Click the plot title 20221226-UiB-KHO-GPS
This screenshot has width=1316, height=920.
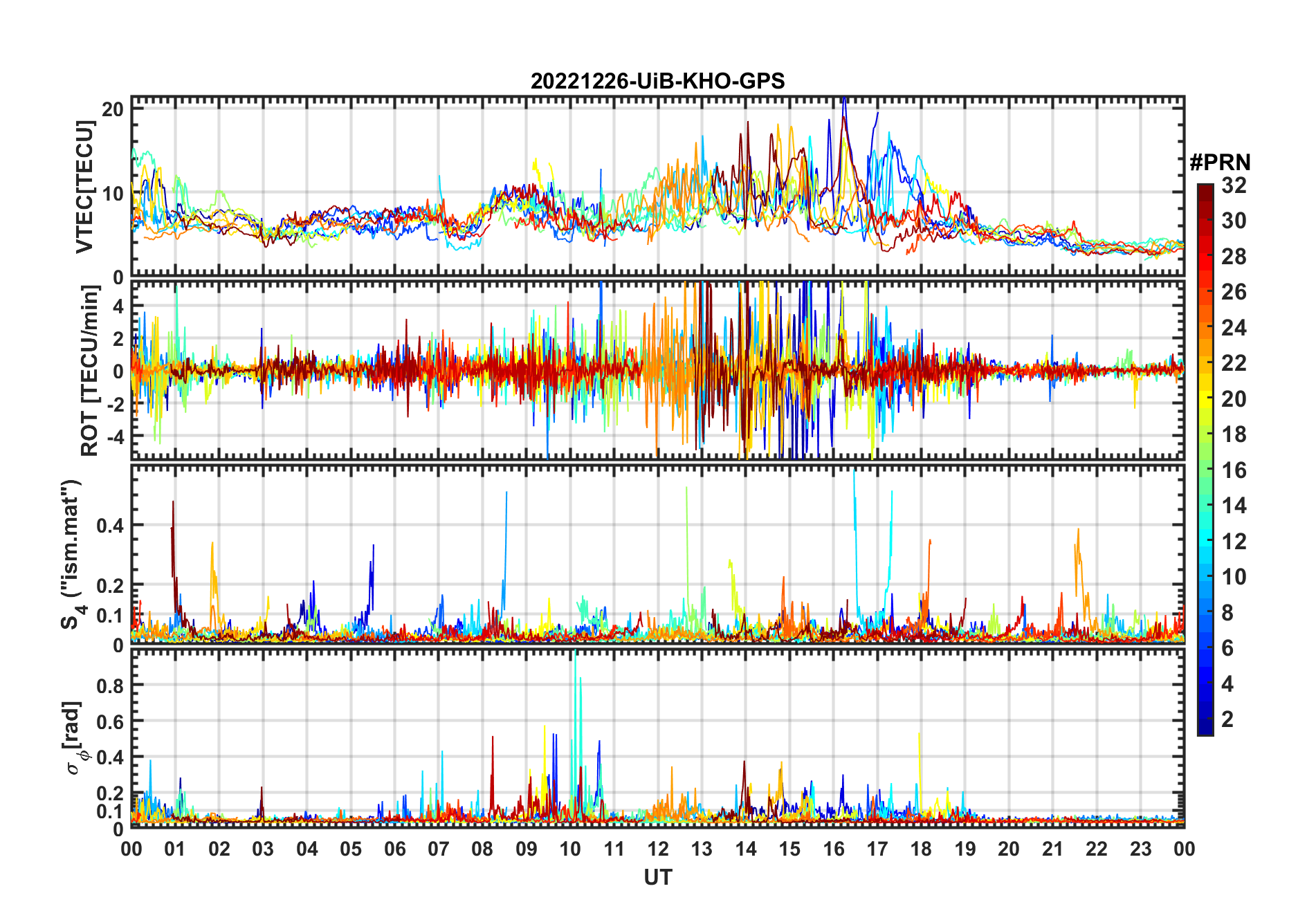657,81
